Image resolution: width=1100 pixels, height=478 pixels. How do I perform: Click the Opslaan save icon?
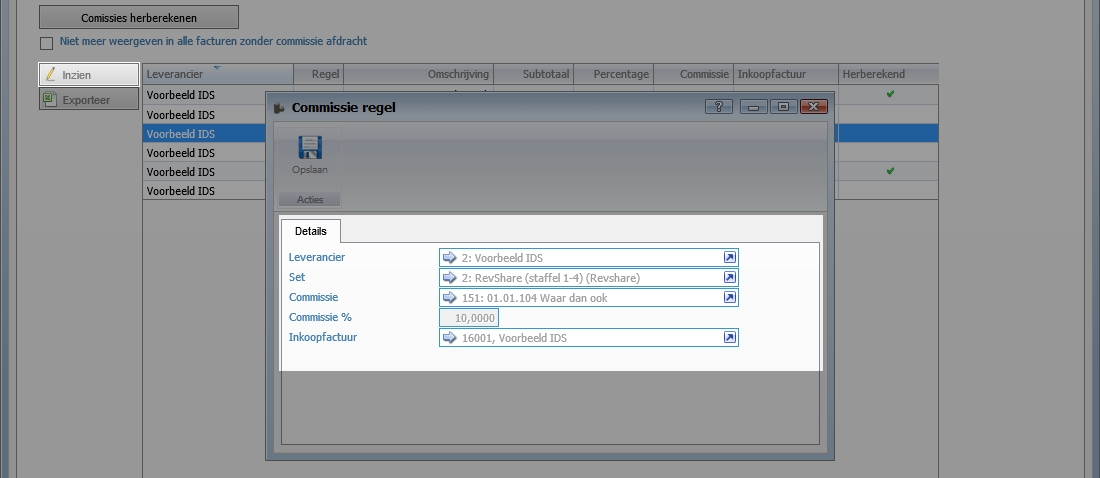(x=311, y=150)
